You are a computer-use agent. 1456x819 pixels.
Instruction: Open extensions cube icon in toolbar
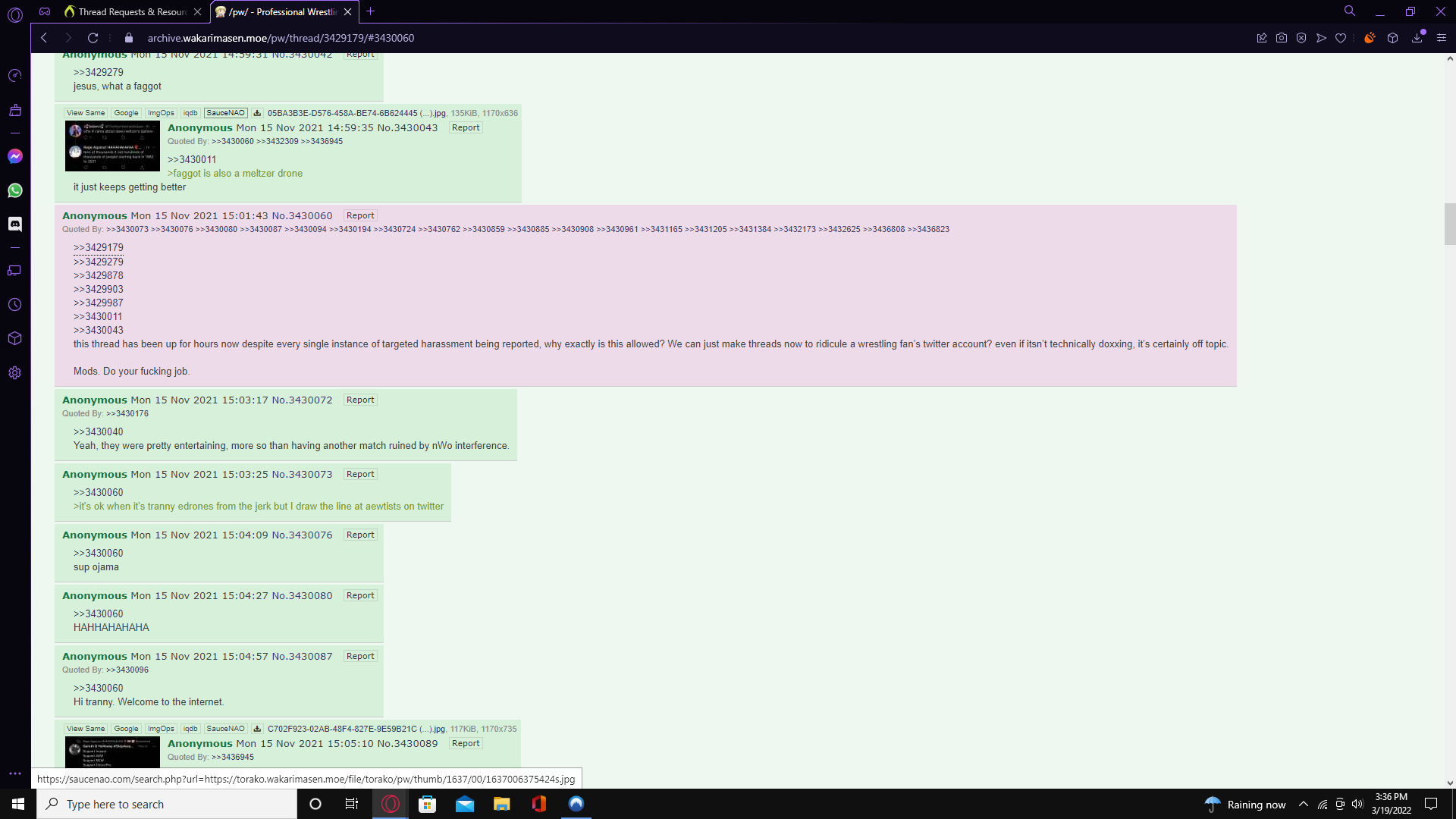click(1393, 38)
